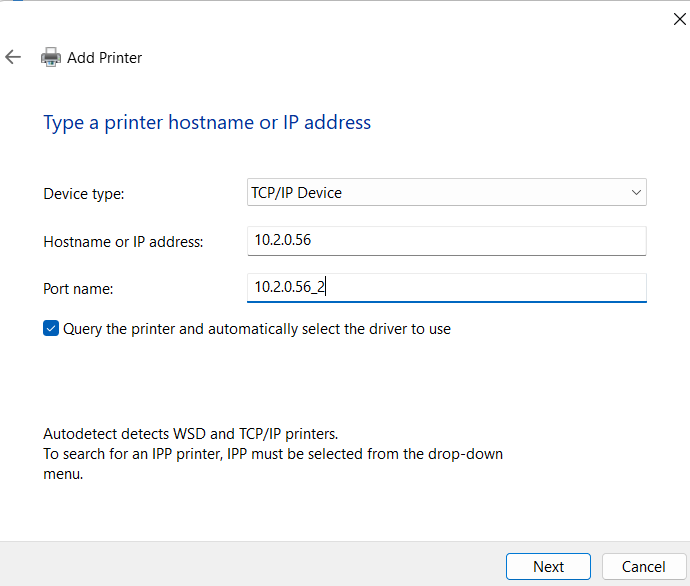Close the Add Printer dialog

tap(679, 19)
